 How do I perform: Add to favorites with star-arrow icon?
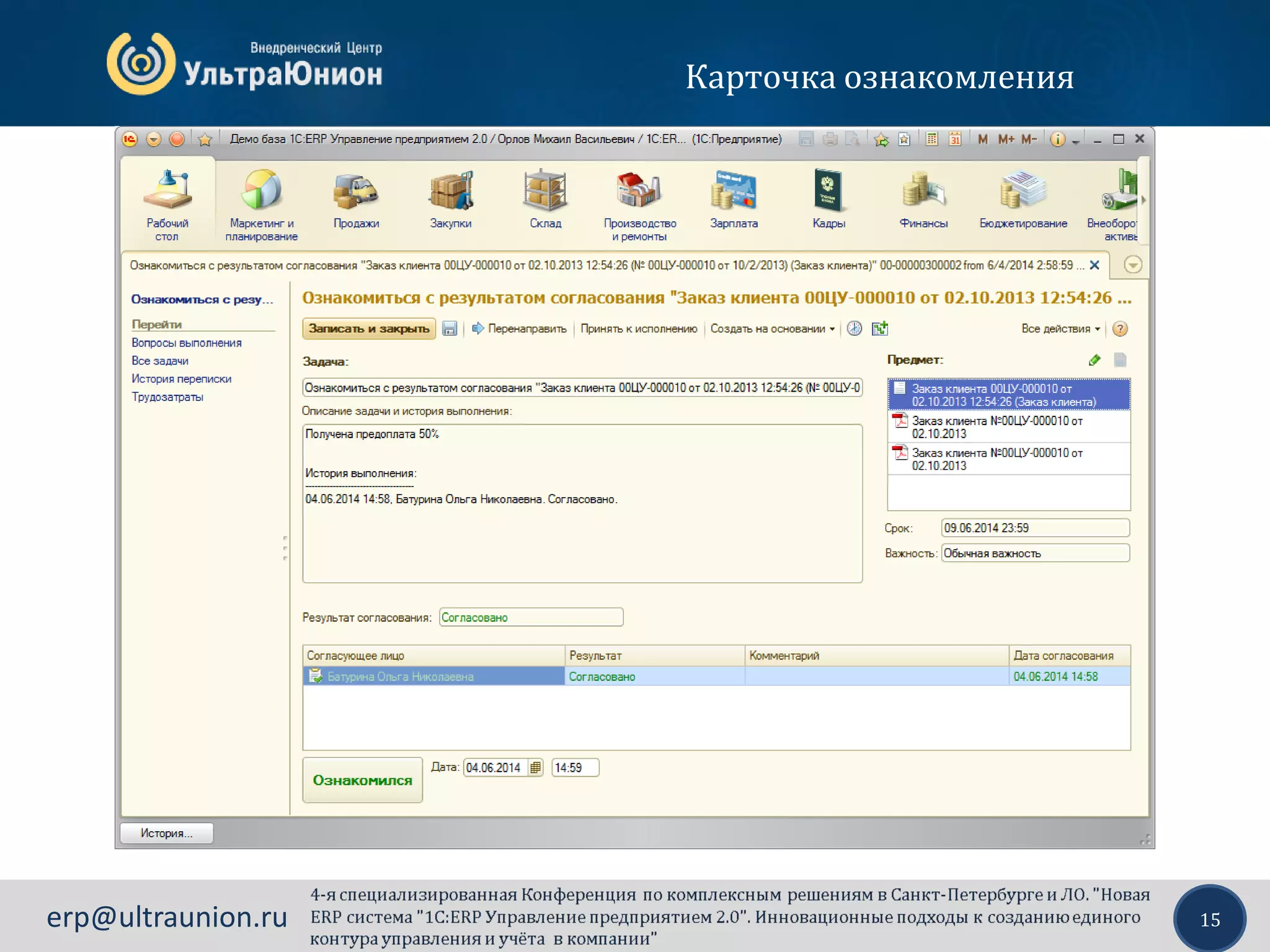(x=881, y=139)
